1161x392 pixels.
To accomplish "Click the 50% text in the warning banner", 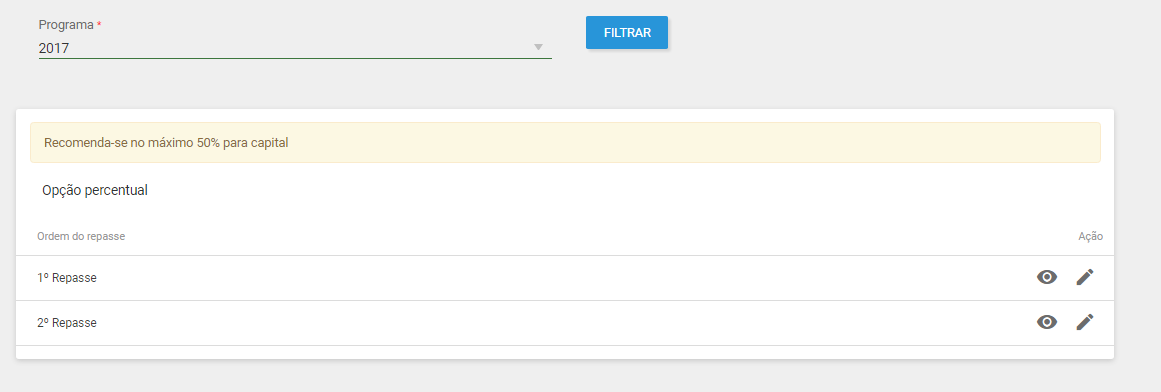I will tap(208, 142).
